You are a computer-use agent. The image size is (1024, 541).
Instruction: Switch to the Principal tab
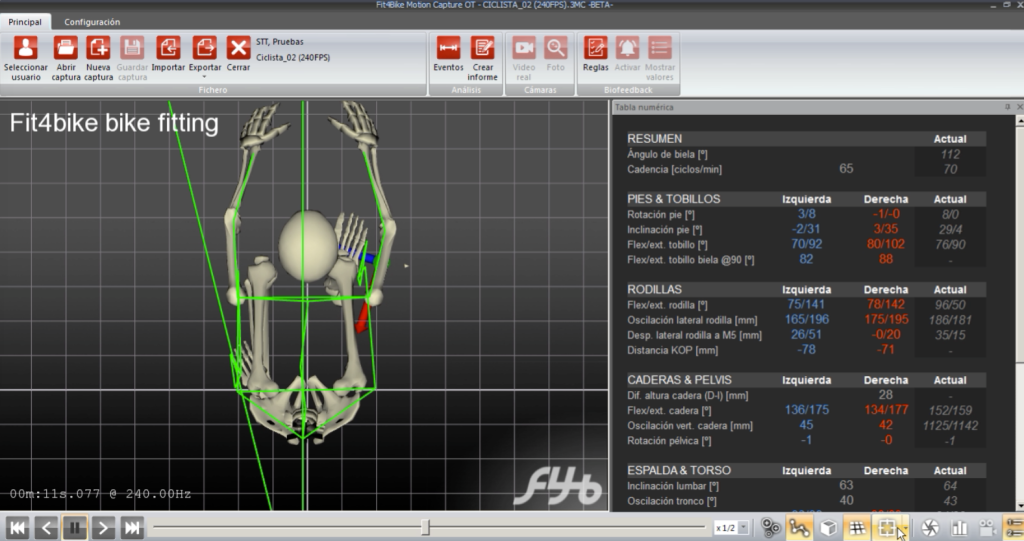click(x=25, y=22)
